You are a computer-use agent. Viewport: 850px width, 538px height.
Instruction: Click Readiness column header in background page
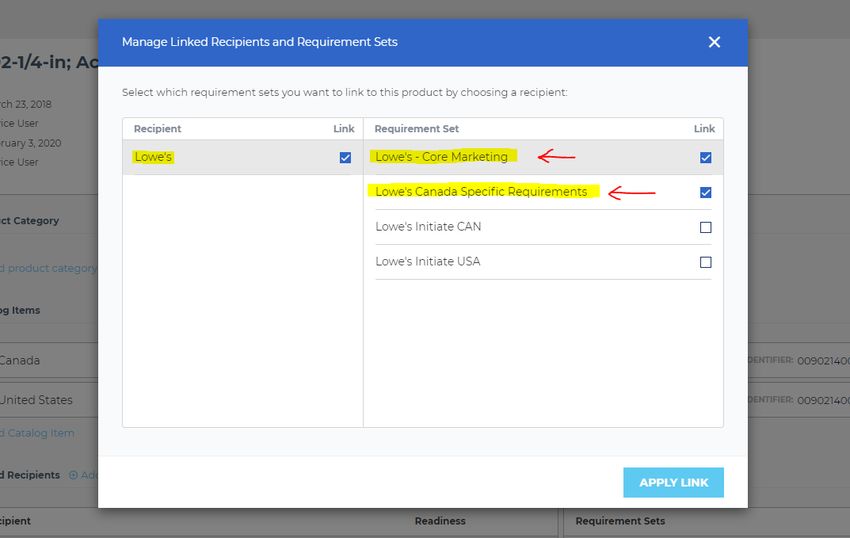[440, 521]
